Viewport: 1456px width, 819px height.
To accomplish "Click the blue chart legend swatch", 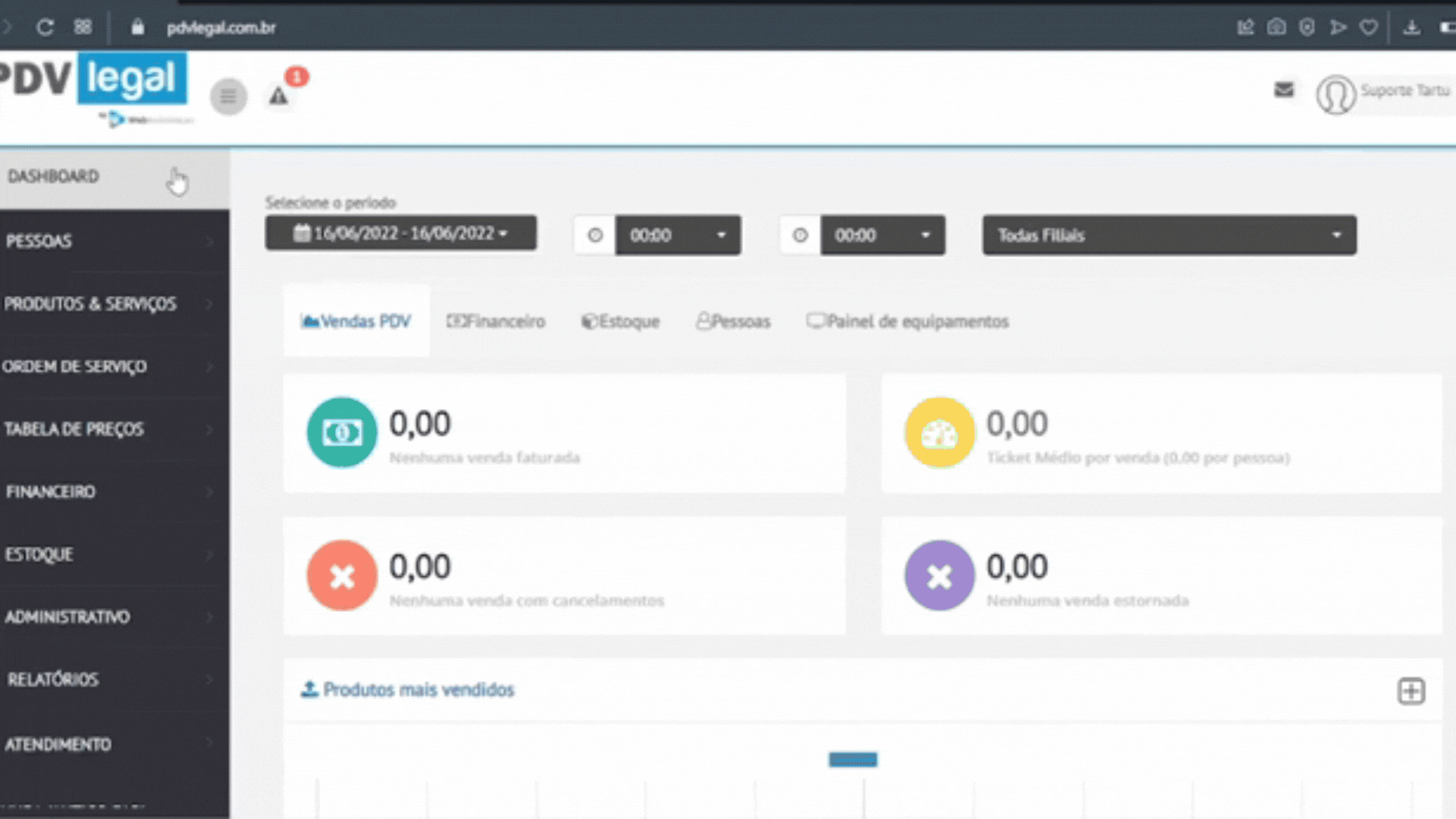I will coord(852,759).
